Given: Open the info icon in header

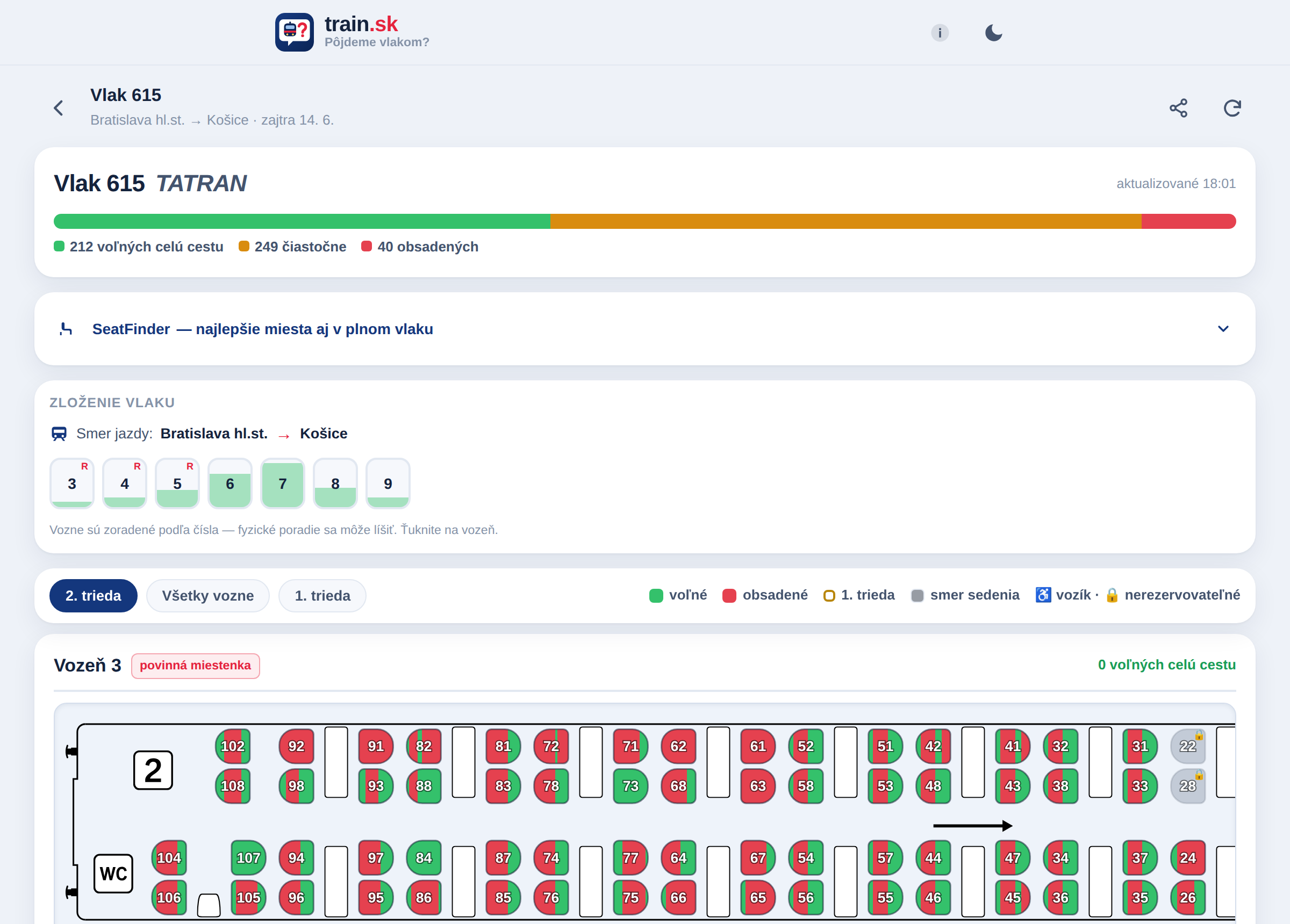Looking at the screenshot, I should point(940,32).
